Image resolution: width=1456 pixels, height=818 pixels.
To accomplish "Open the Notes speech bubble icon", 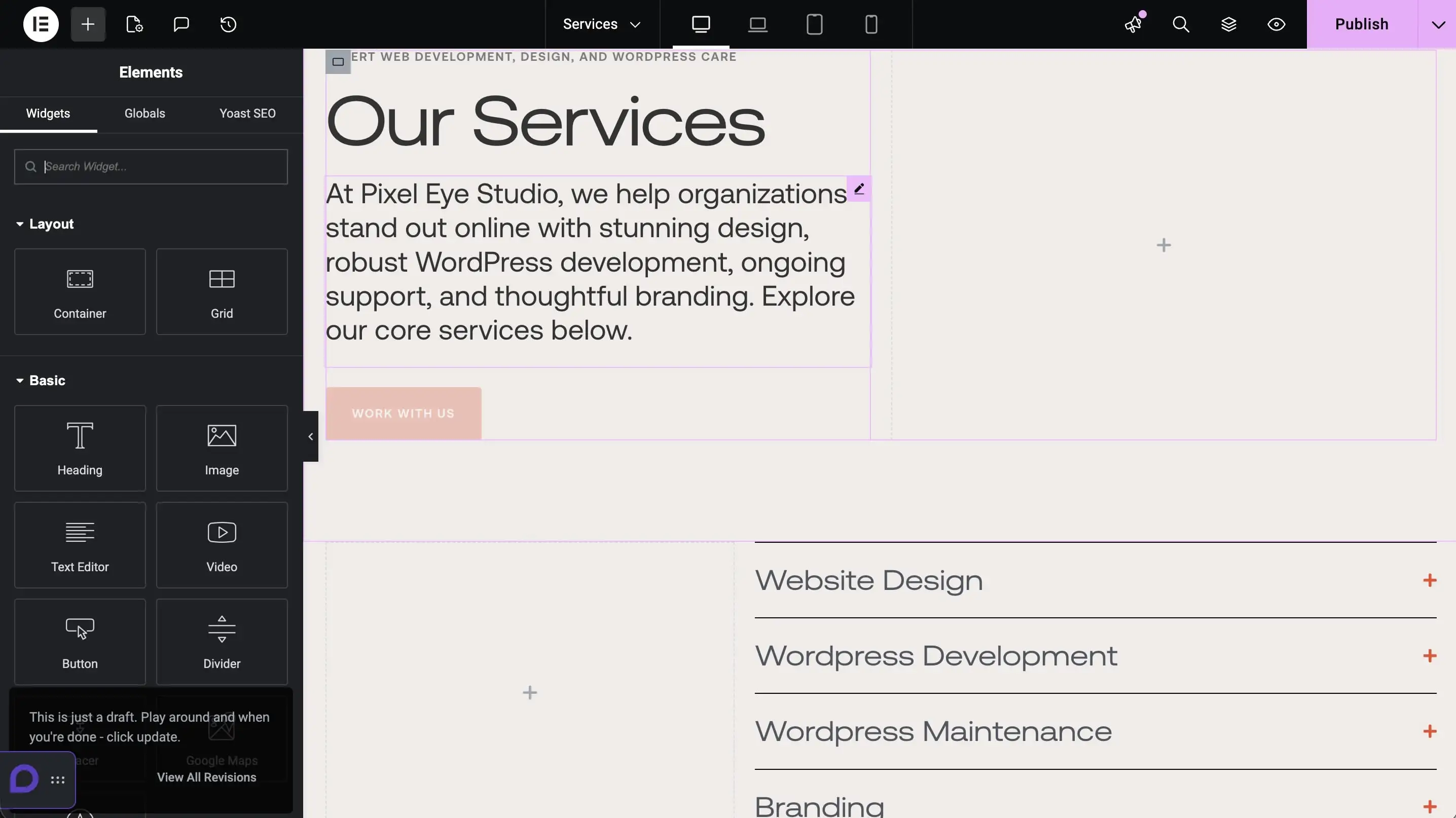I will coord(181,24).
